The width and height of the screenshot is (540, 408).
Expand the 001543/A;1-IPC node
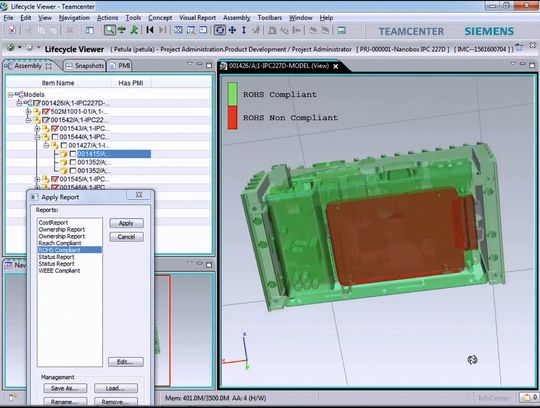(38, 128)
